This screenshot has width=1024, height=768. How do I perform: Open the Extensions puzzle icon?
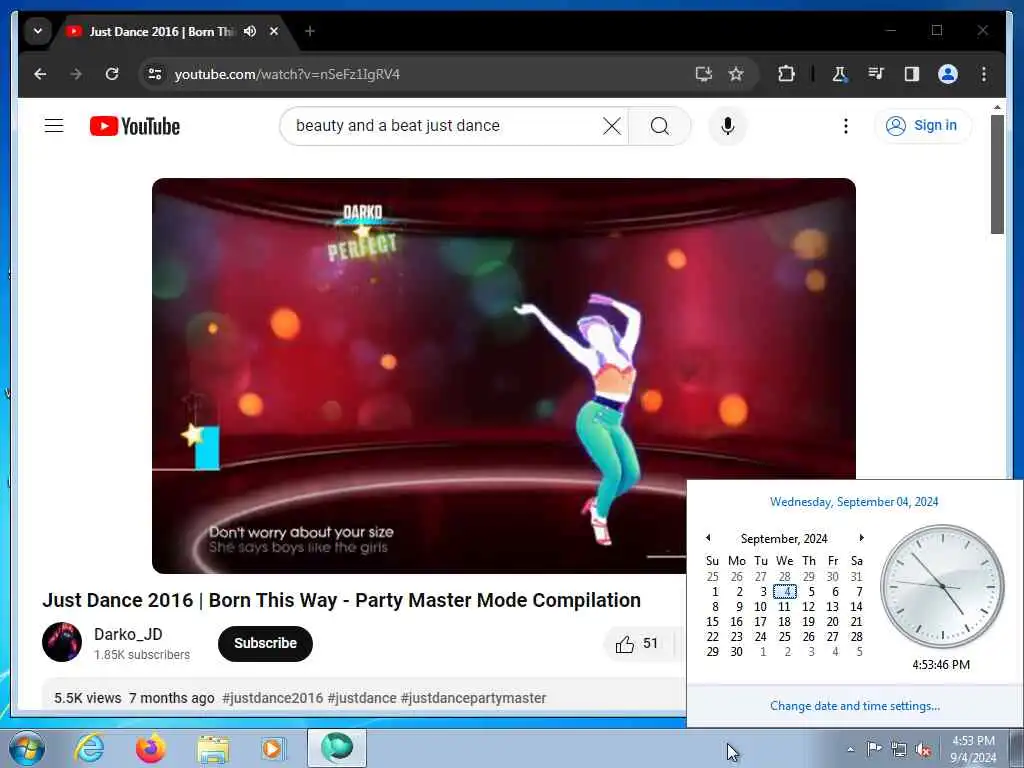[786, 74]
